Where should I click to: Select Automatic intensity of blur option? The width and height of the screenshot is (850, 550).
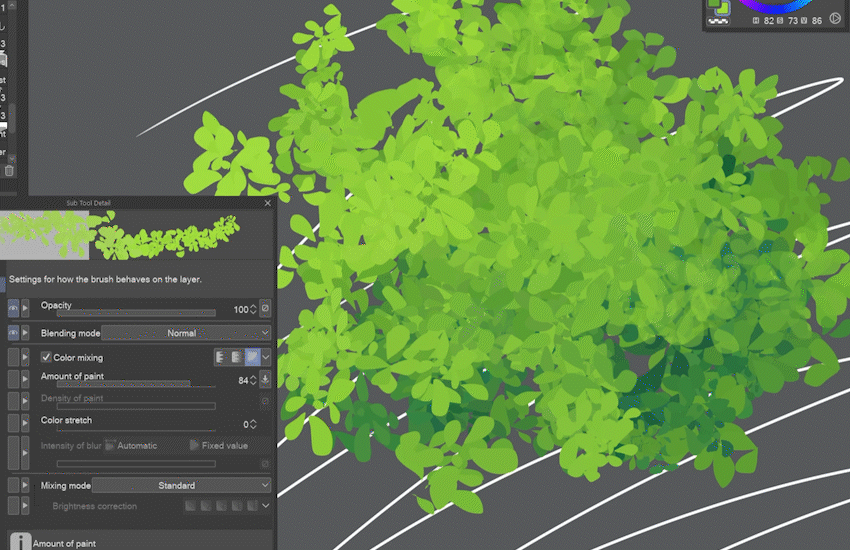click(131, 445)
